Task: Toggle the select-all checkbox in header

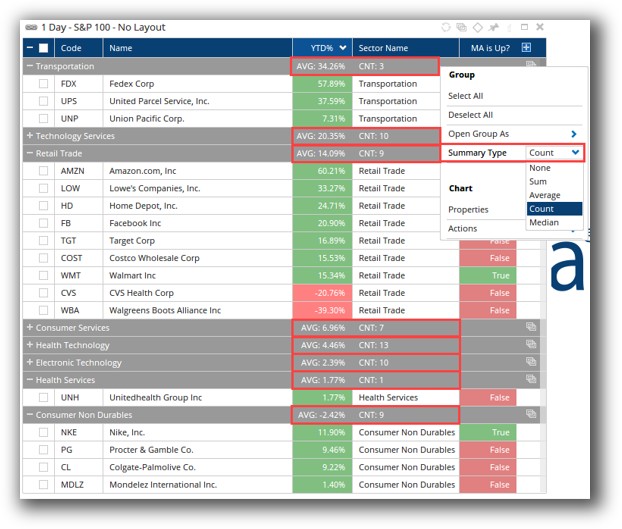Action: (44, 47)
